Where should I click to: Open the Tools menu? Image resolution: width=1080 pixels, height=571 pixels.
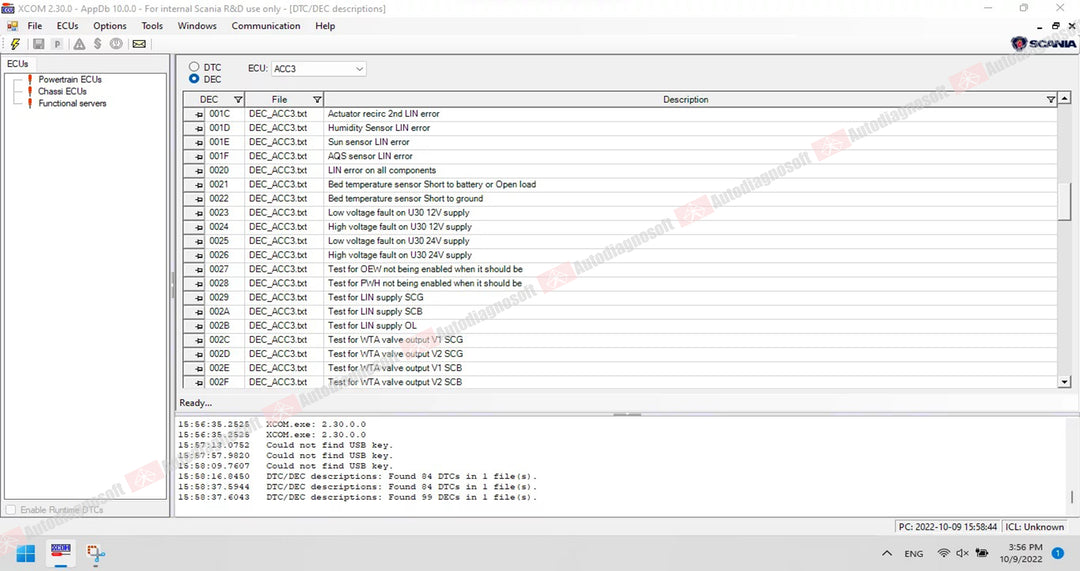coord(152,26)
